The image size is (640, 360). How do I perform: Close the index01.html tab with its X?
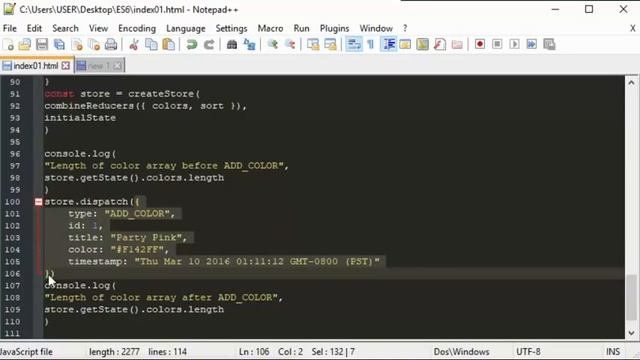coord(66,65)
